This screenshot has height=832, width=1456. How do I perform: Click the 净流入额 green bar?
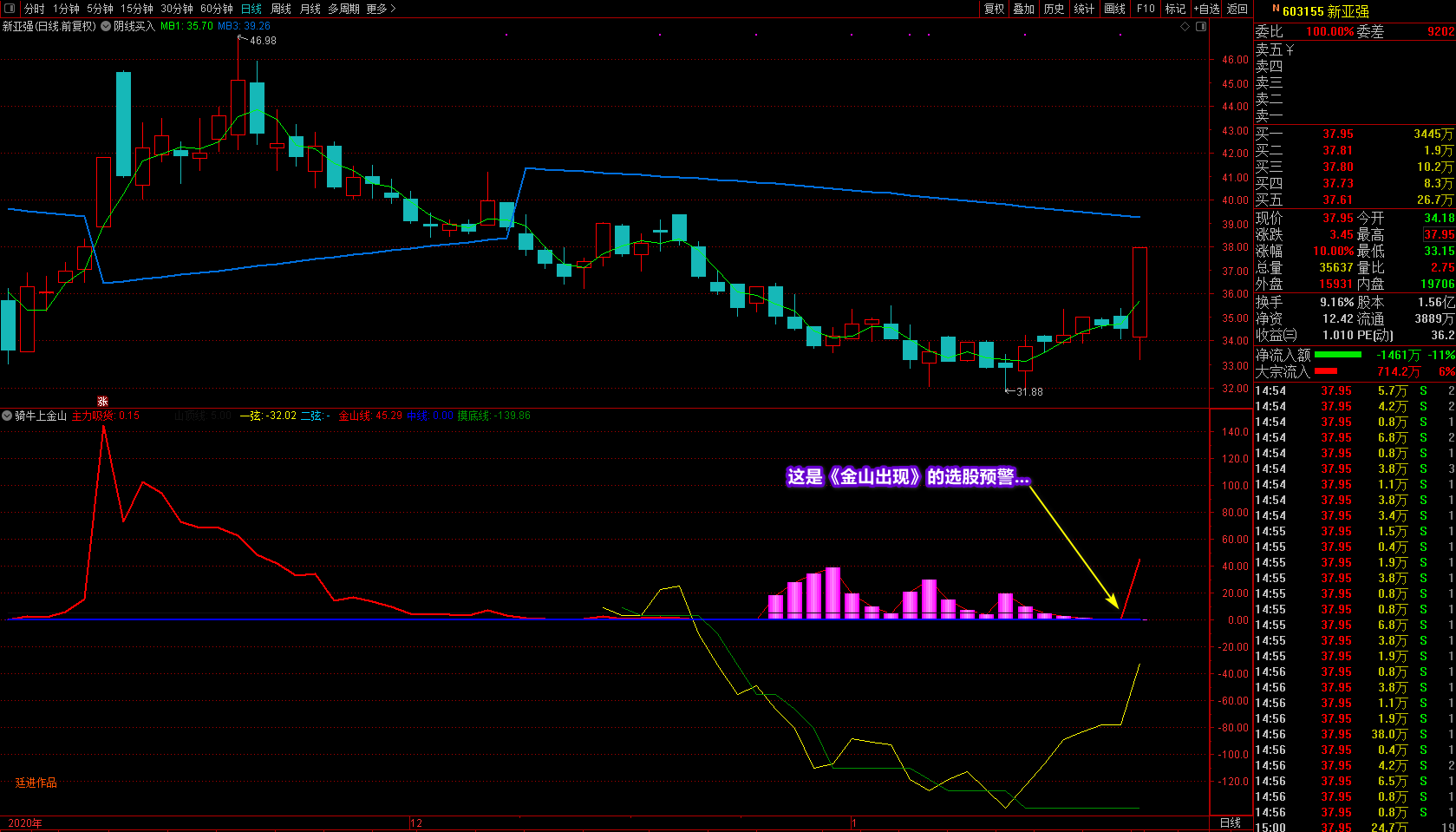click(x=1338, y=355)
